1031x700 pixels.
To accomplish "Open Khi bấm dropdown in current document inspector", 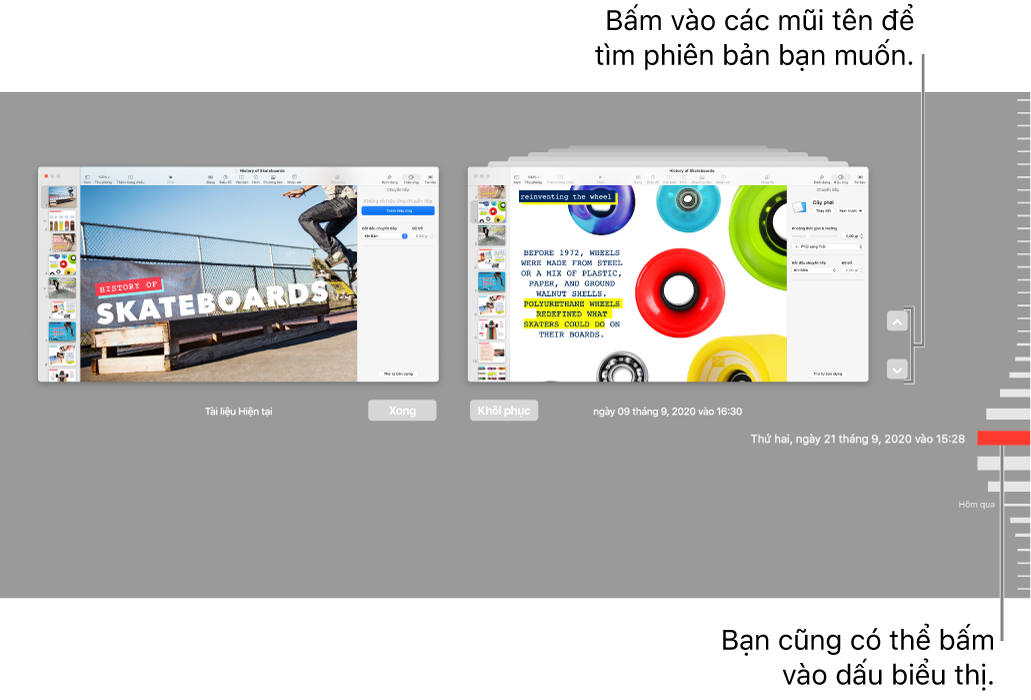I will [x=385, y=235].
